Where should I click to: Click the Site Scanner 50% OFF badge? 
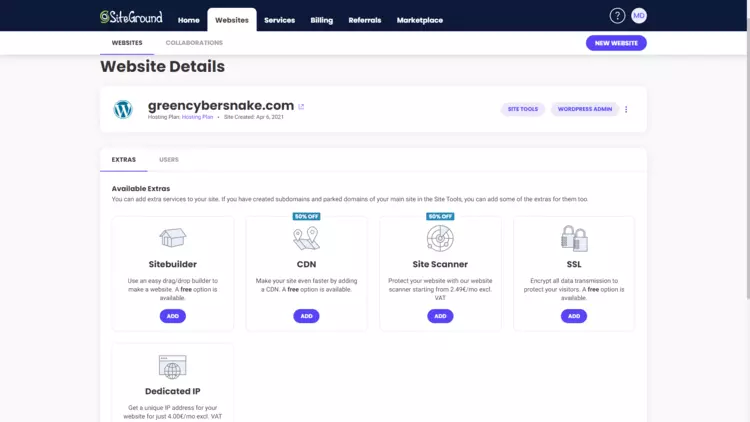click(x=440, y=216)
